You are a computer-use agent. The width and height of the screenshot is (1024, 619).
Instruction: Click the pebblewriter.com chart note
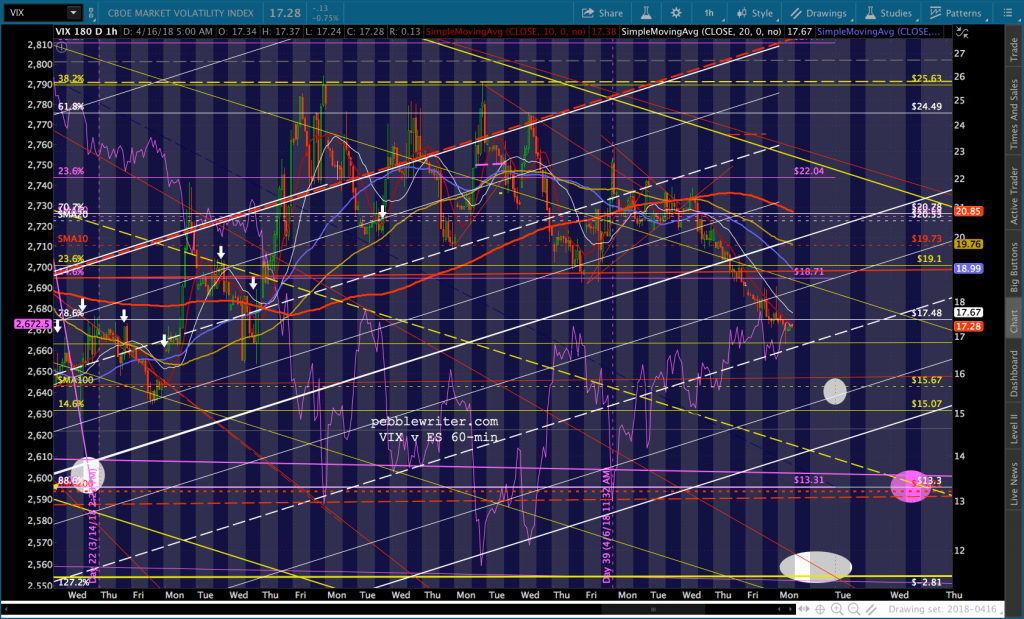point(434,422)
